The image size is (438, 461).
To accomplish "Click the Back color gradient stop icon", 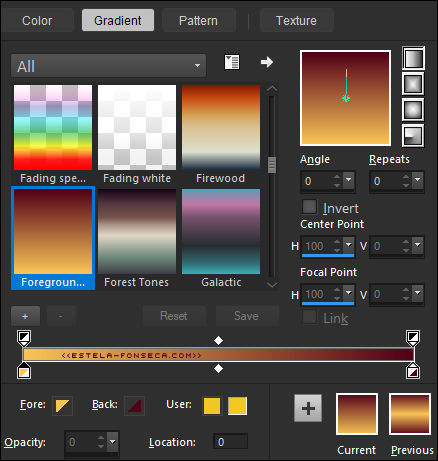I will (x=134, y=406).
